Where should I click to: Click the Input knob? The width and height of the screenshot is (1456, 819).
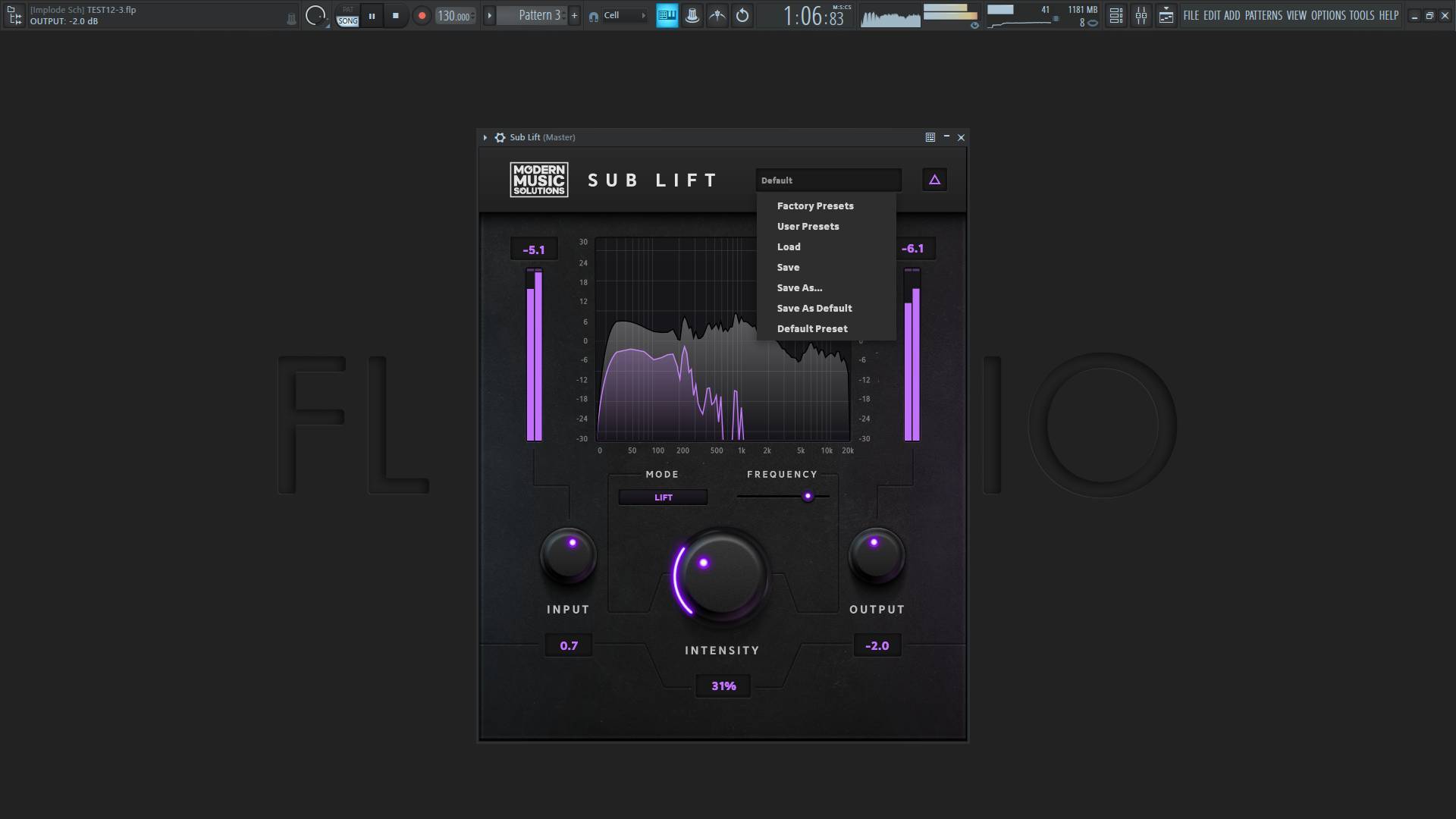point(568,556)
